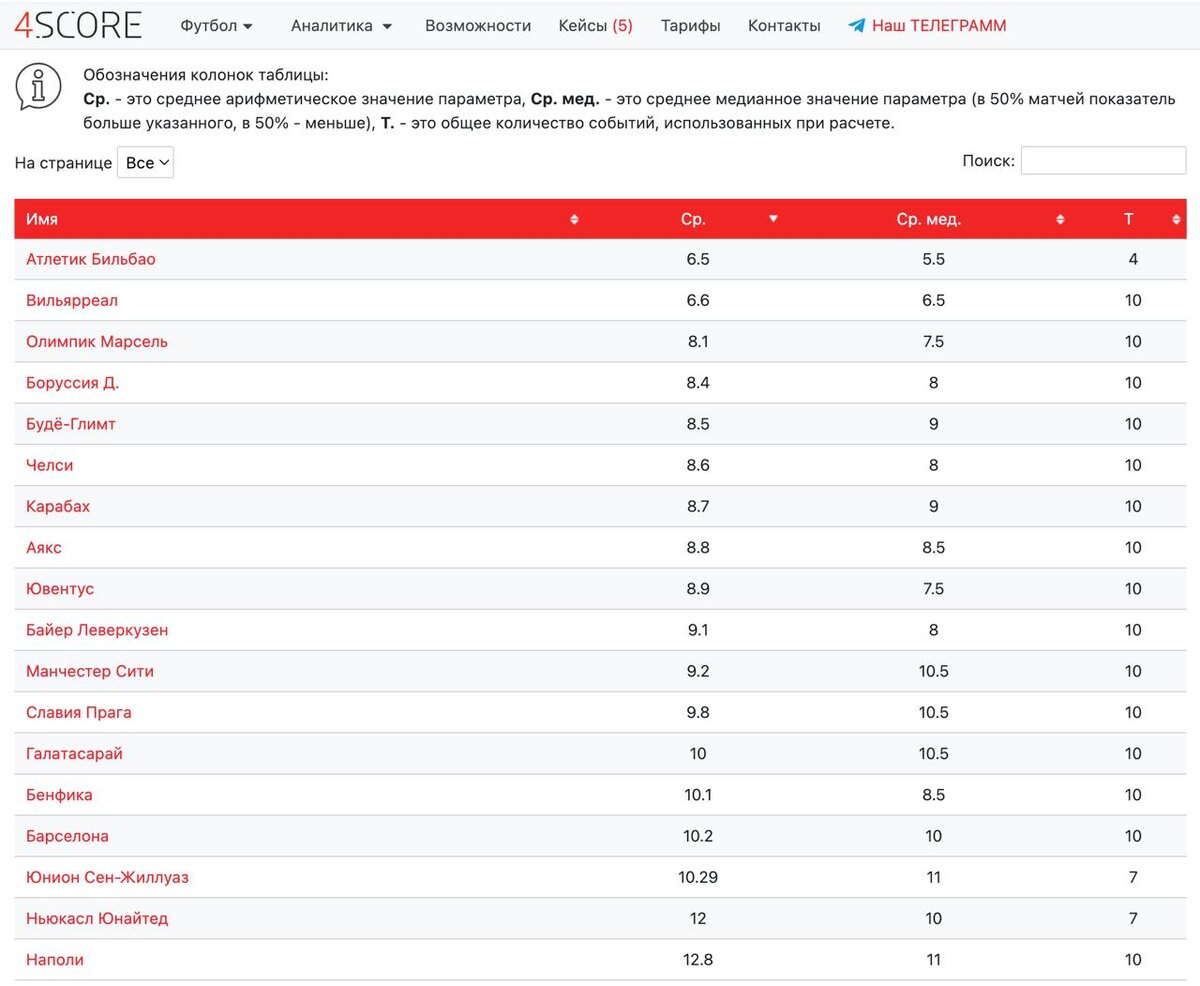Open the Ньюкасл Юнайтед team link
The width and height of the screenshot is (1200, 986).
point(97,918)
